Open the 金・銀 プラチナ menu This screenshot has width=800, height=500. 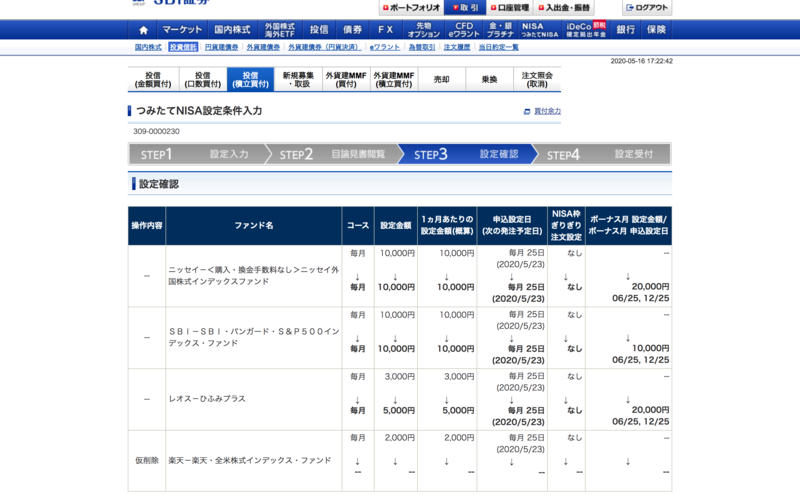pos(500,30)
